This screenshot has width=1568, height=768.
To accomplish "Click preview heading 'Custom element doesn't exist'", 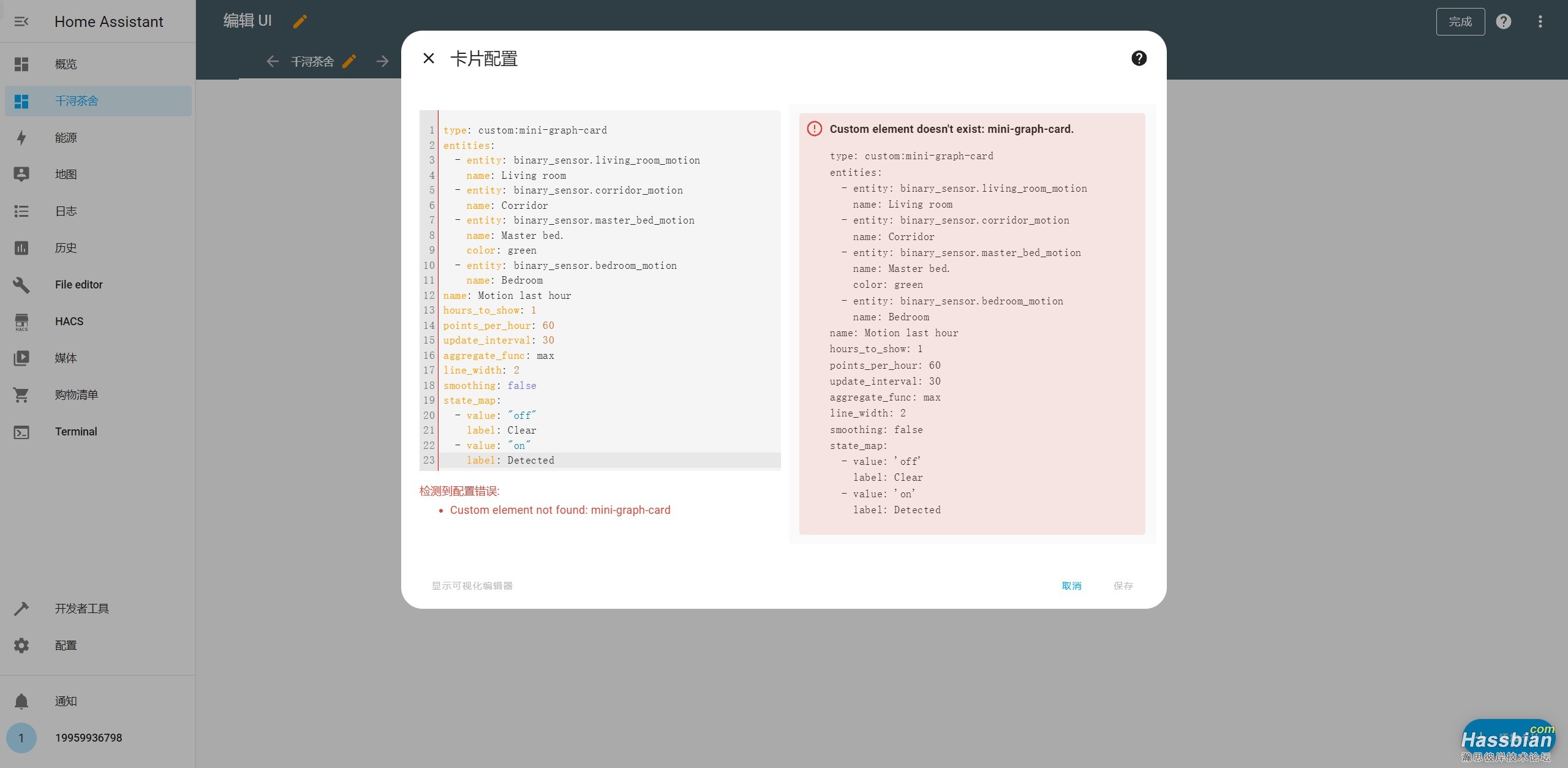I will click(951, 129).
